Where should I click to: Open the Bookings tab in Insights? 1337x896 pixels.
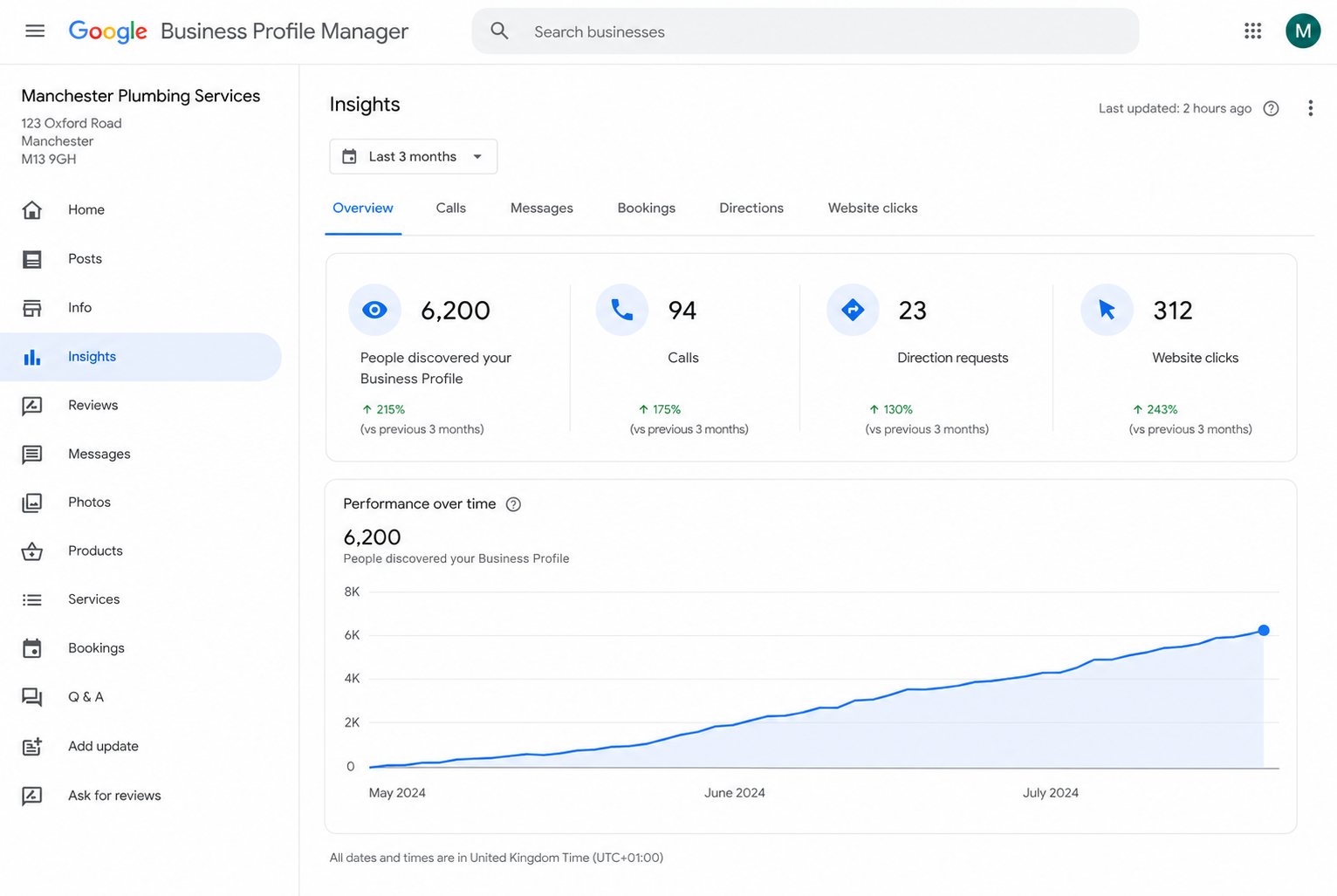click(647, 208)
